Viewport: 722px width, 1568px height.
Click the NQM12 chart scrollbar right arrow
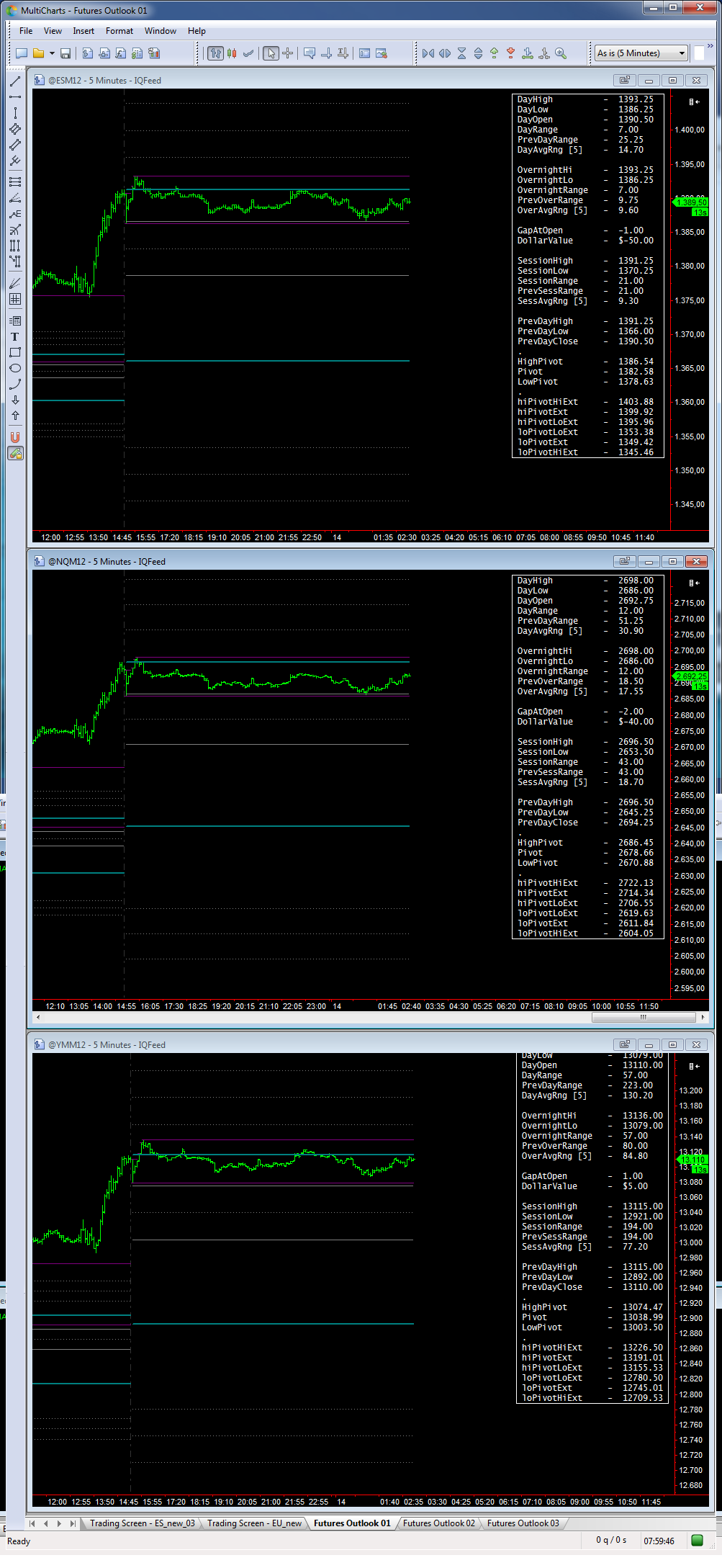[703, 1017]
